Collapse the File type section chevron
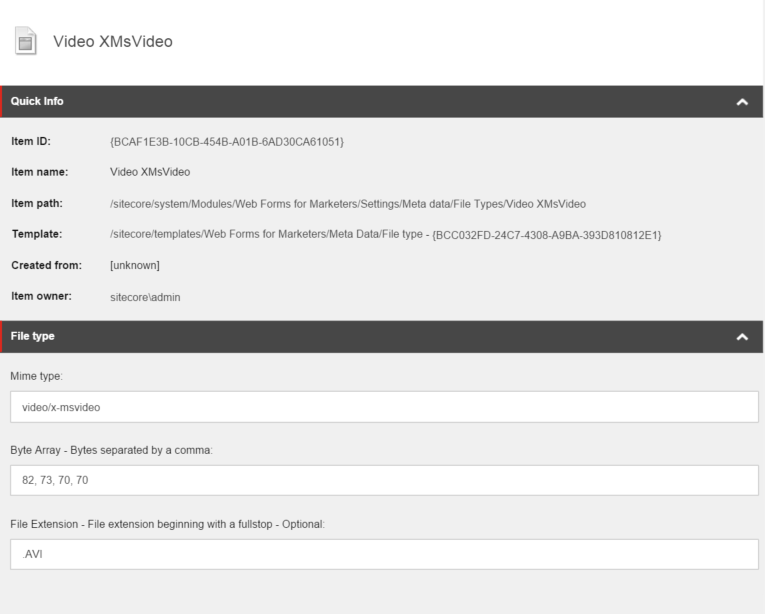 (741, 337)
